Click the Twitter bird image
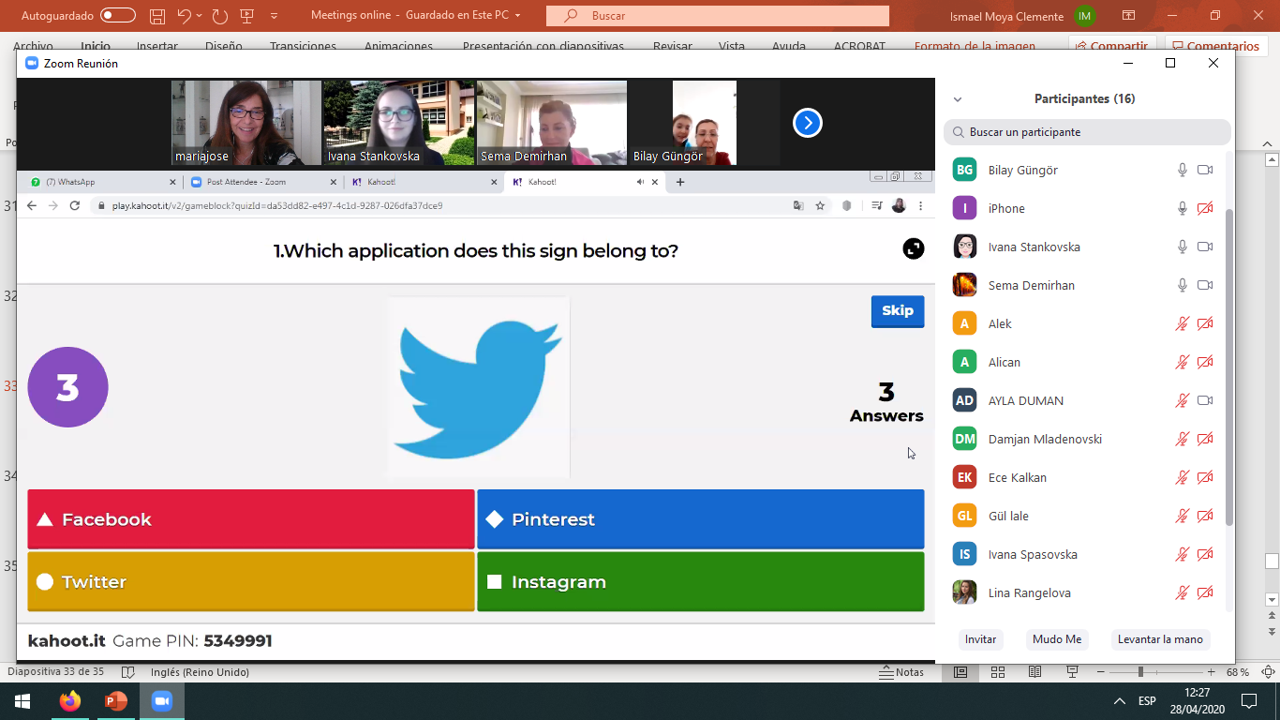 479,387
